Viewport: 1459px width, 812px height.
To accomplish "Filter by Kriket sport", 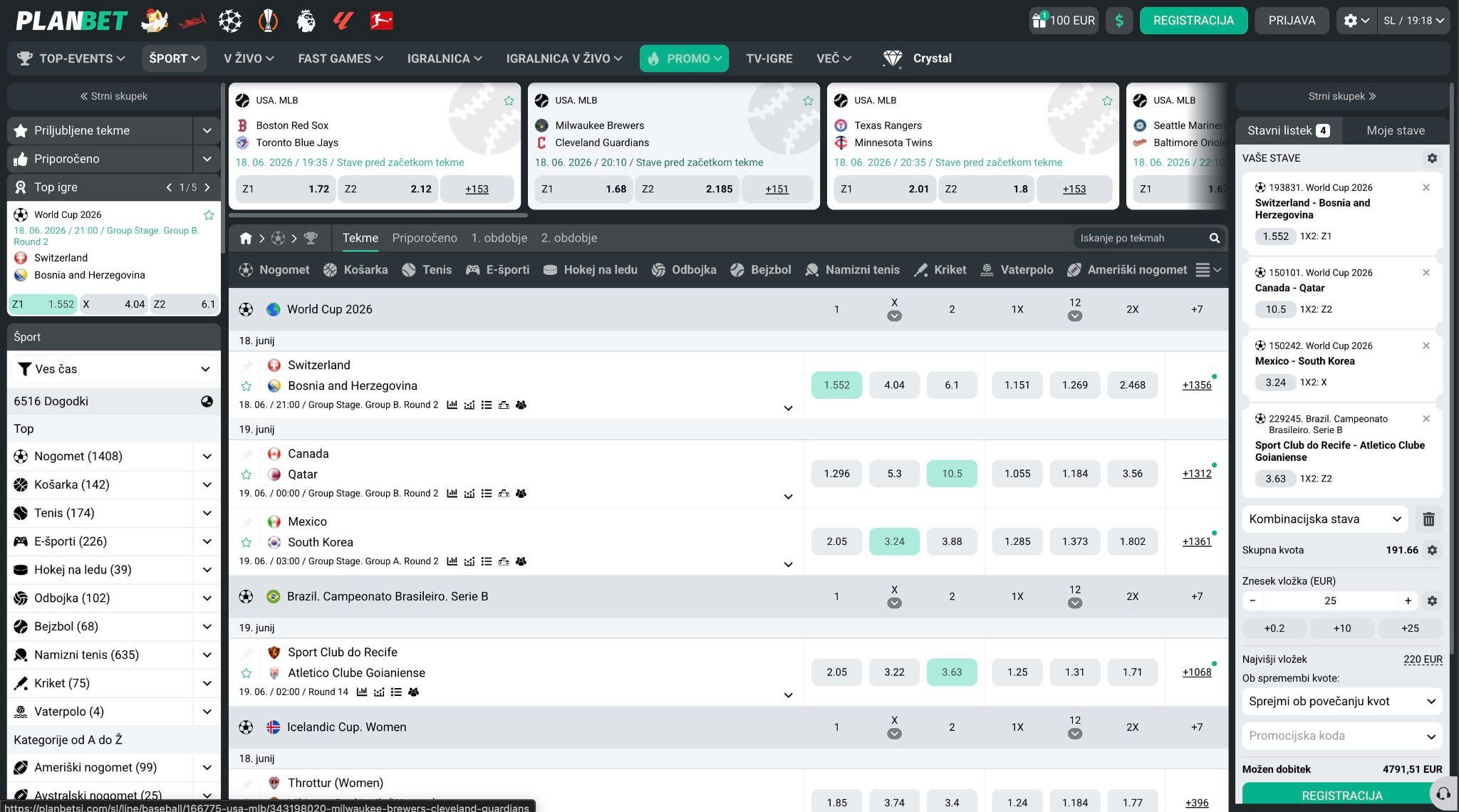I will point(940,270).
